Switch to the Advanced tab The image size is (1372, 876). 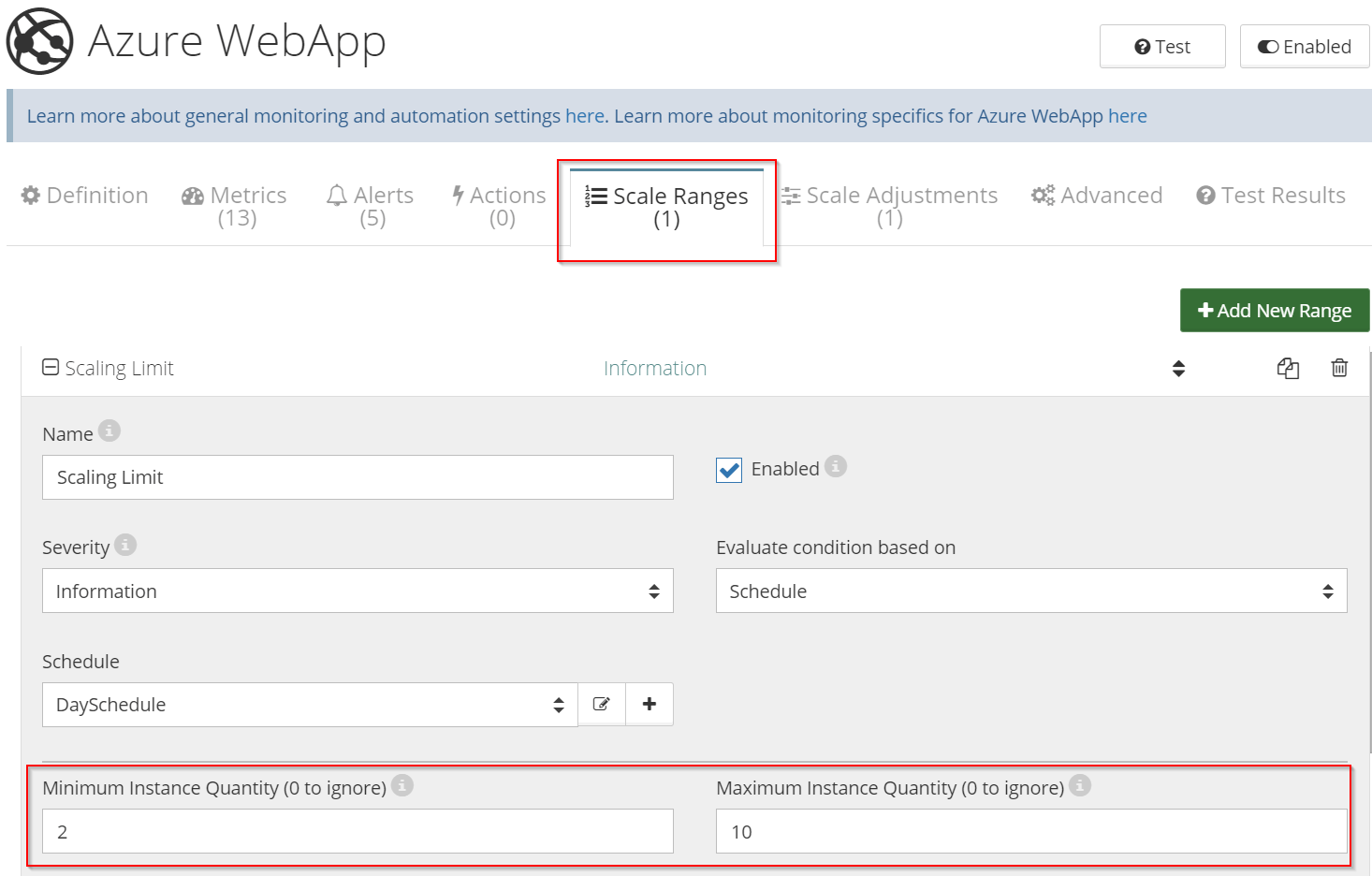tap(1097, 196)
